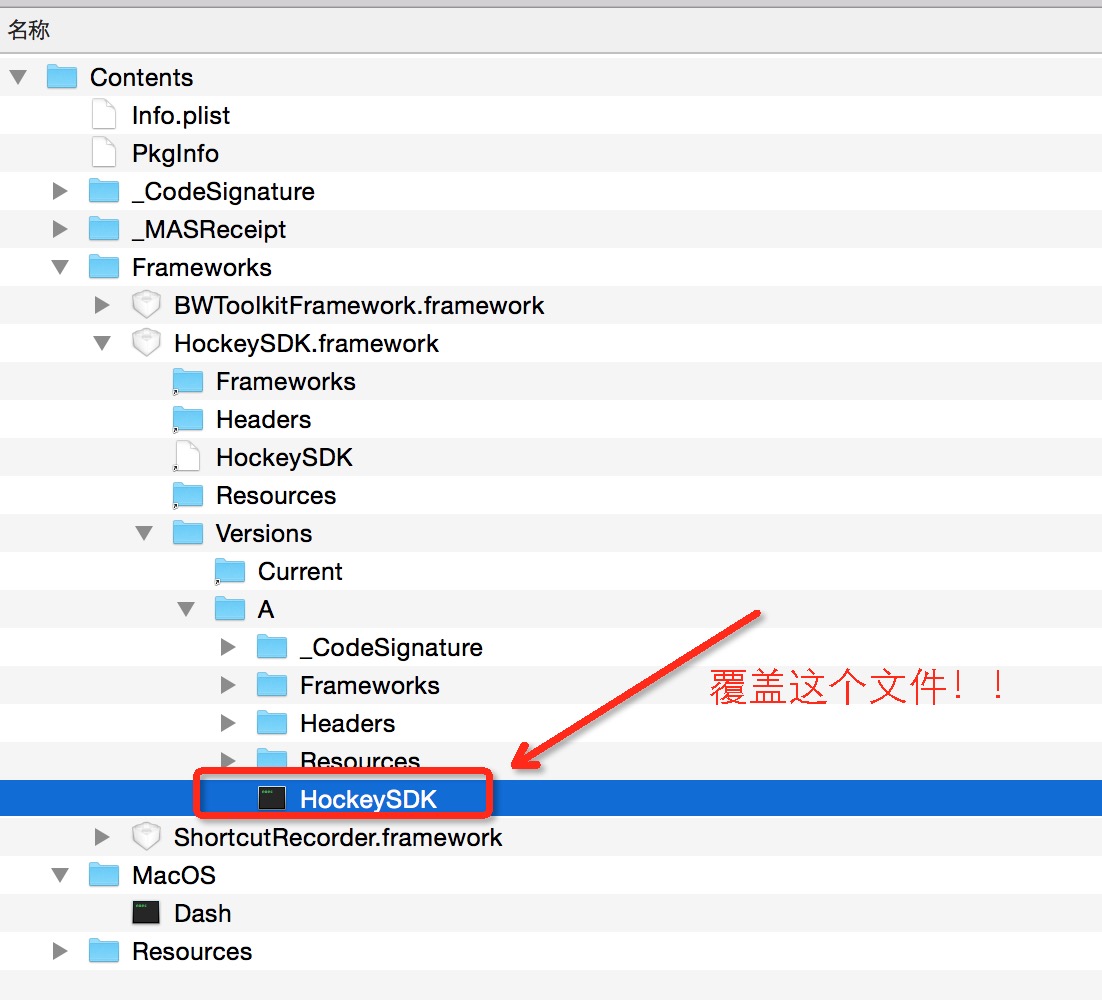Image resolution: width=1102 pixels, height=1000 pixels.
Task: Select the highlighted HockeySDK binary name
Action: (x=368, y=799)
